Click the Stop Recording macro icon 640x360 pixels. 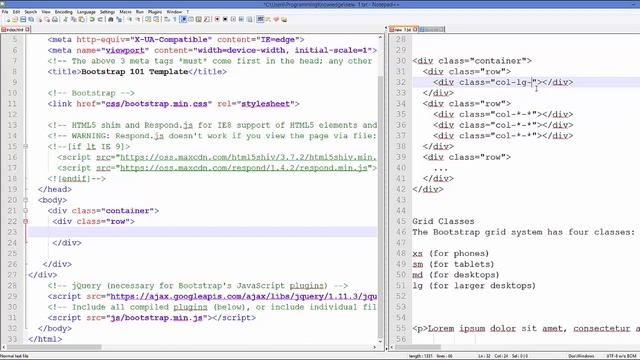click(225, 19)
